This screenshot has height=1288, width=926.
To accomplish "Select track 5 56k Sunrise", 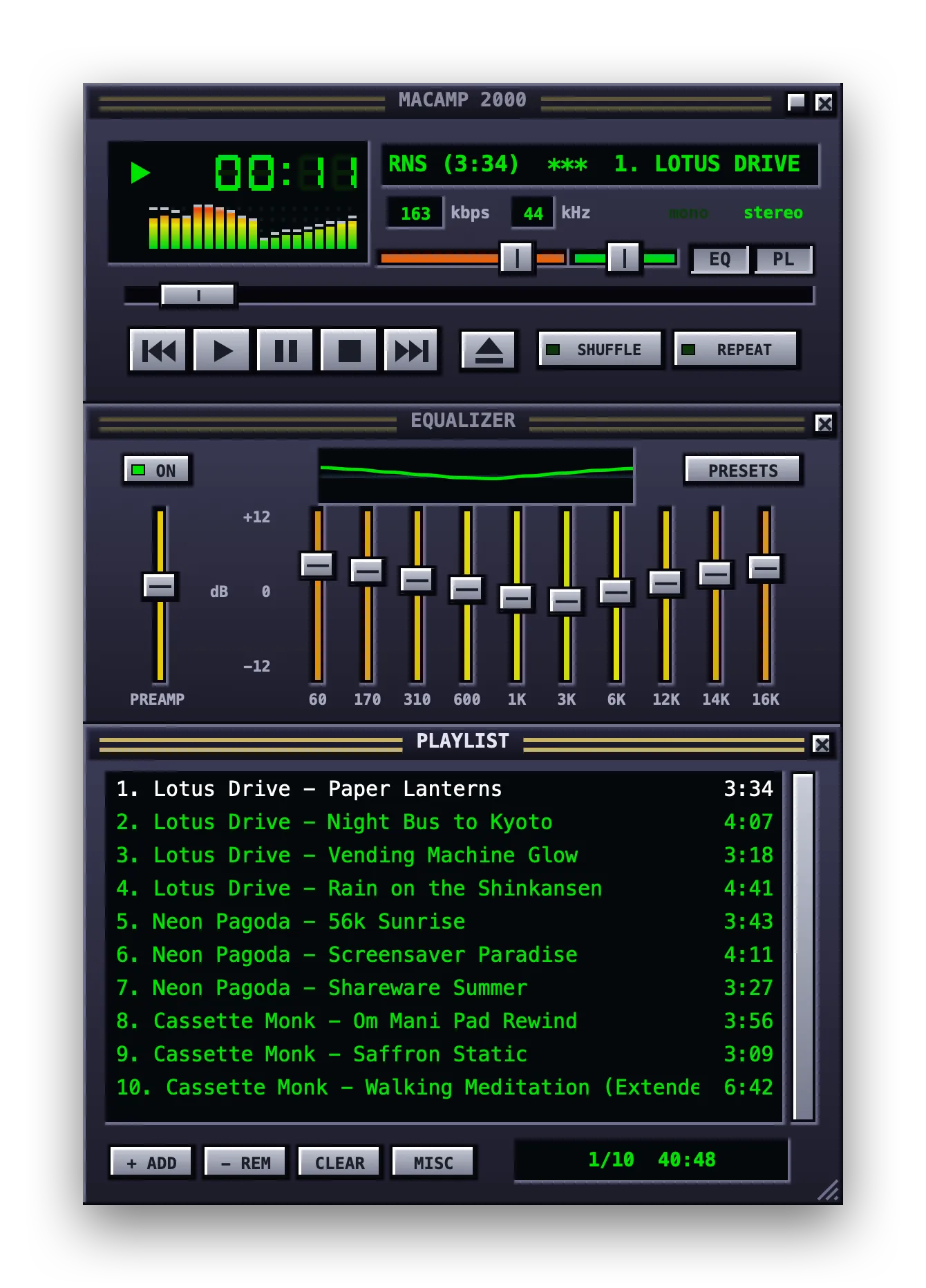I will [x=444, y=921].
